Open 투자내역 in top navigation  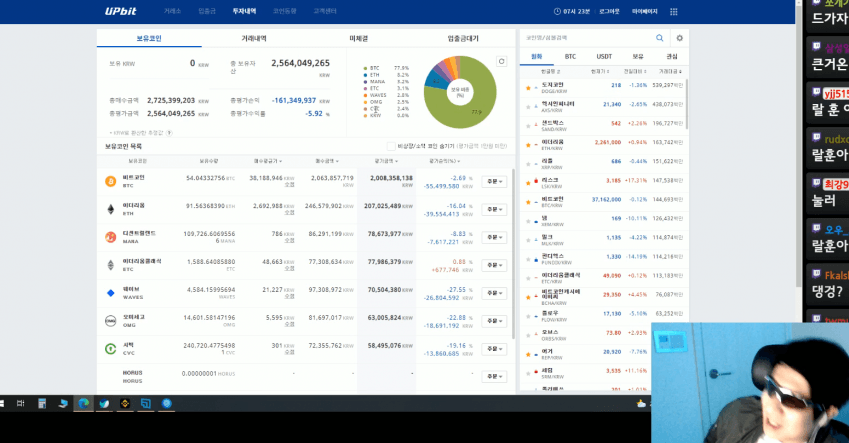[x=244, y=11]
